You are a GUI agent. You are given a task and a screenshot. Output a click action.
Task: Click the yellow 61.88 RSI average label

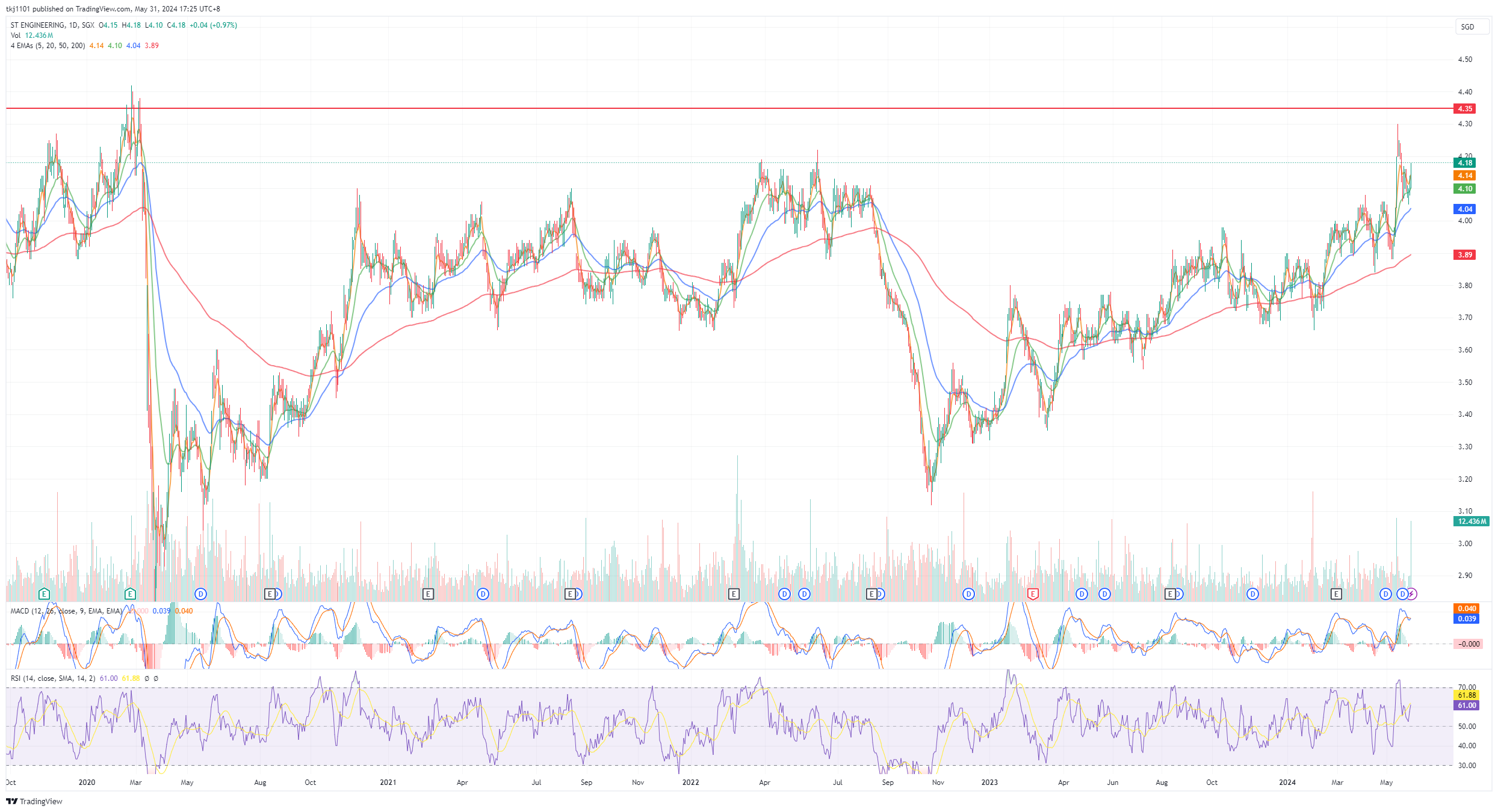tap(1467, 695)
